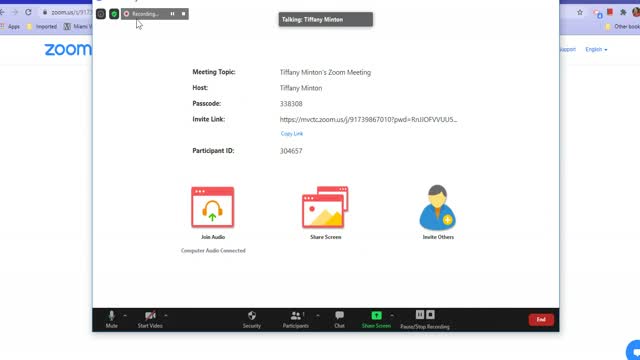Click the Computer Audio Connected text
640x360 pixels.
(x=213, y=251)
